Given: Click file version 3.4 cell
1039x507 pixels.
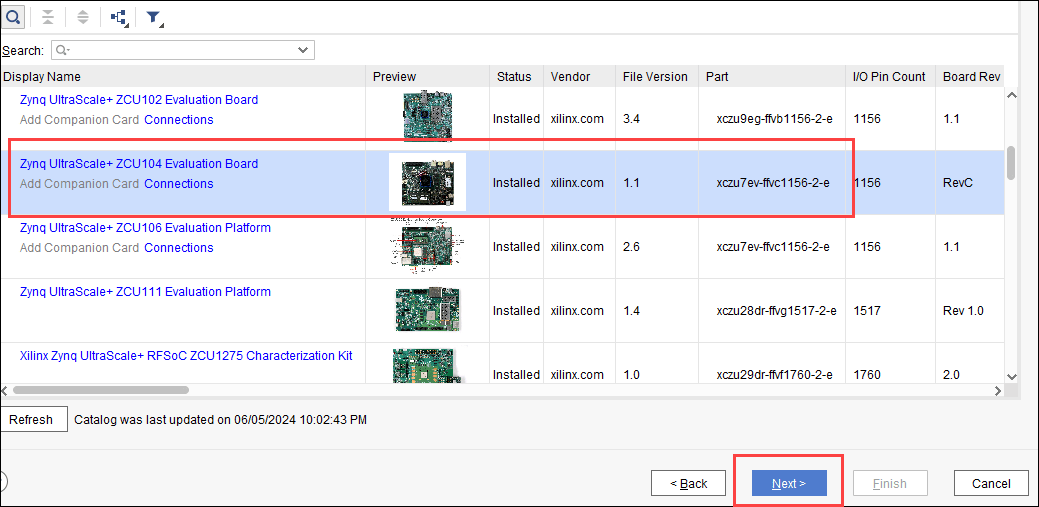Looking at the screenshot, I should 631,119.
